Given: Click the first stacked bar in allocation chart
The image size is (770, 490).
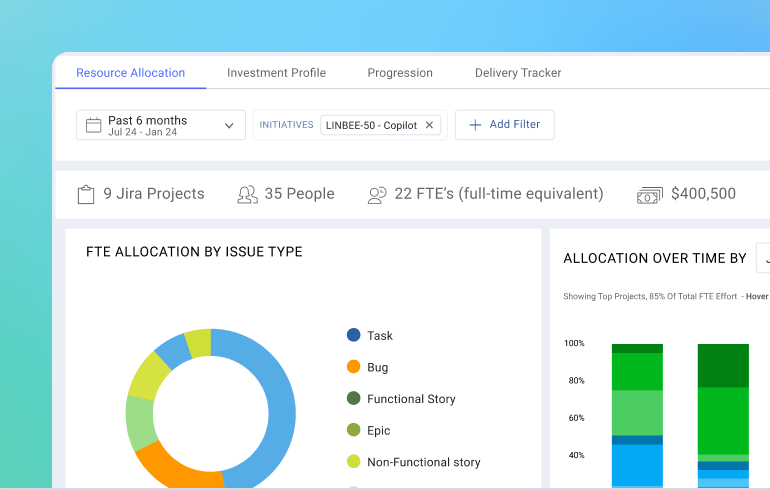Looking at the screenshot, I should pos(637,415).
